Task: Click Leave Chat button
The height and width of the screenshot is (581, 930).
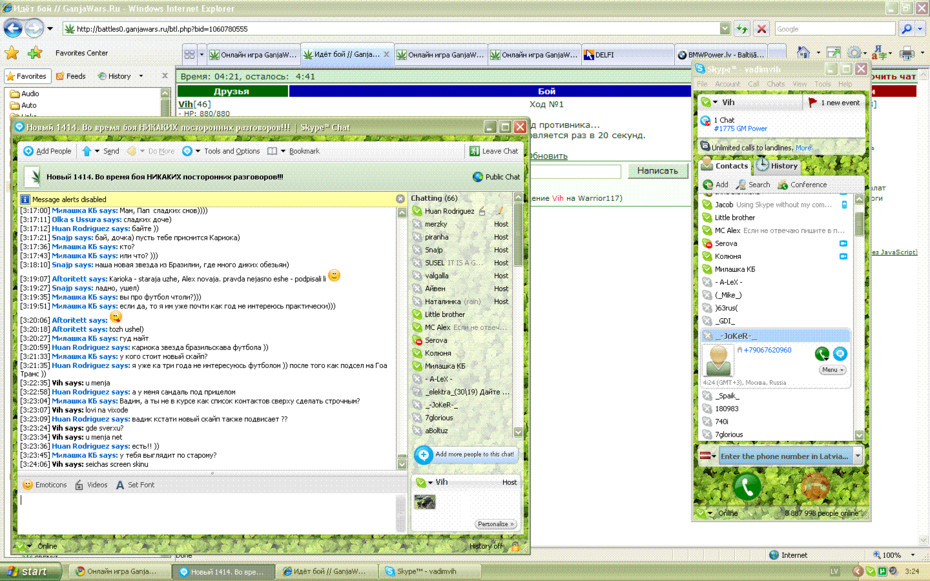Action: click(x=494, y=151)
